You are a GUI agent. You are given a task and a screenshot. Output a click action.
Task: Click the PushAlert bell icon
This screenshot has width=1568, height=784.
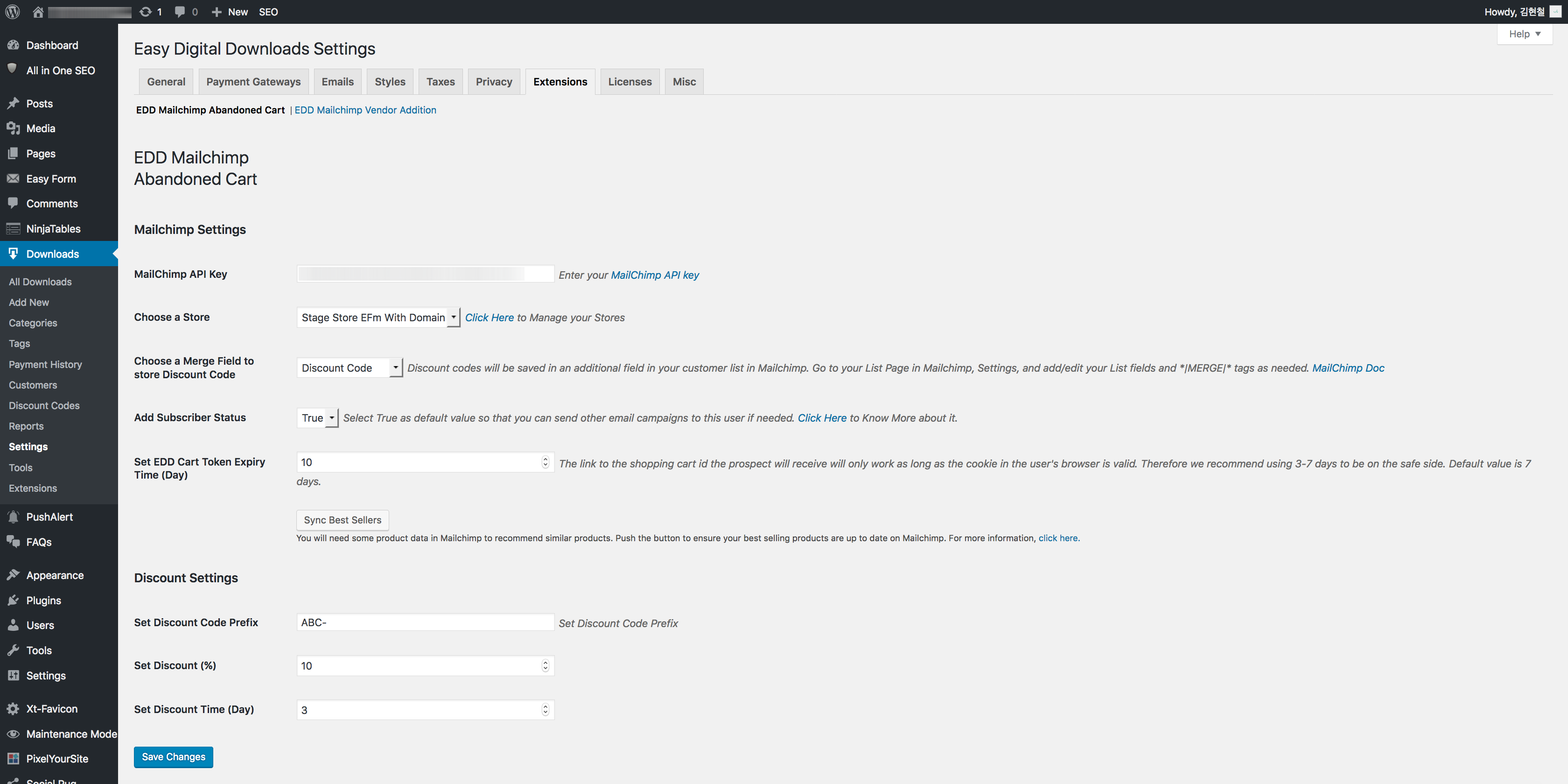coord(13,517)
